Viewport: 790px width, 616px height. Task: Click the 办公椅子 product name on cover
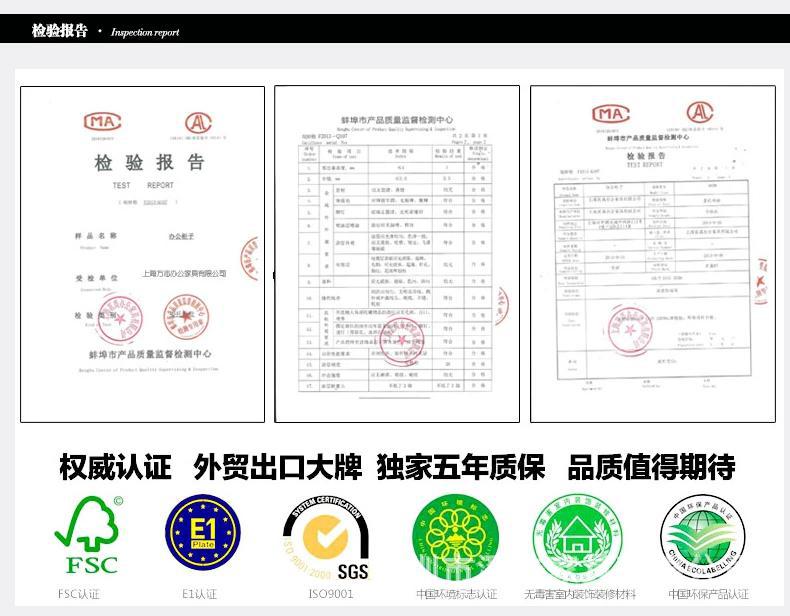pos(181,236)
